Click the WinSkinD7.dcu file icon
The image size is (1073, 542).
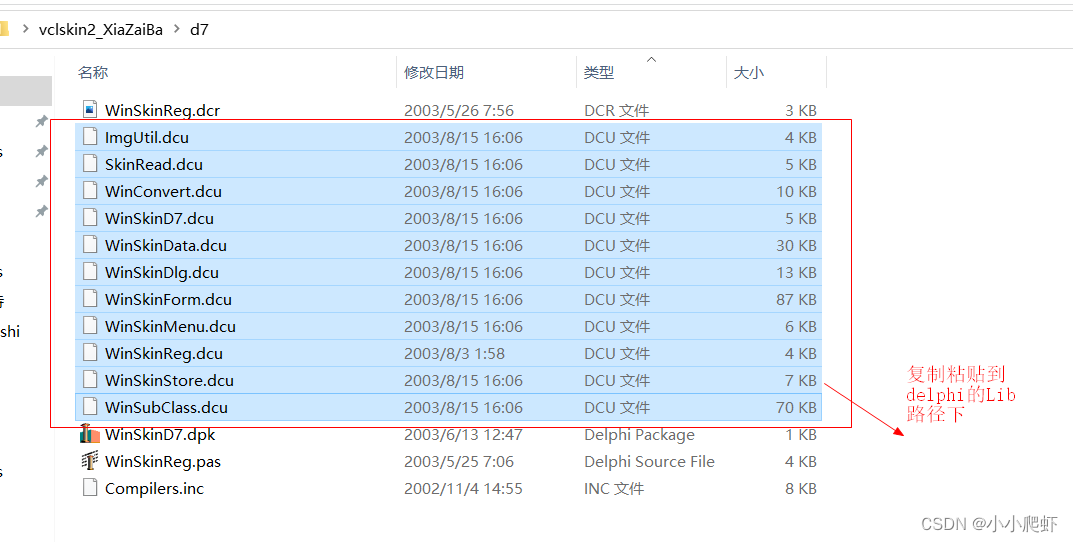click(x=90, y=218)
